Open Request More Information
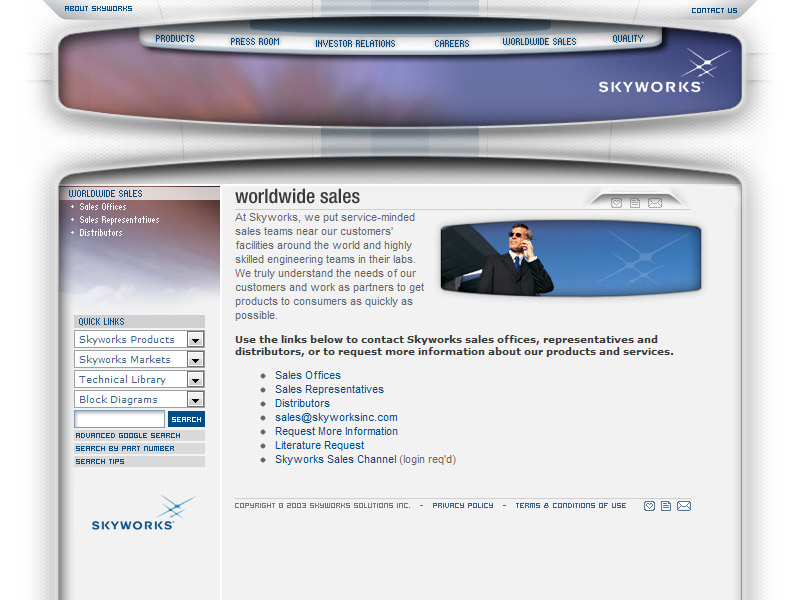Image resolution: width=800 pixels, height=600 pixels. pyautogui.click(x=336, y=432)
